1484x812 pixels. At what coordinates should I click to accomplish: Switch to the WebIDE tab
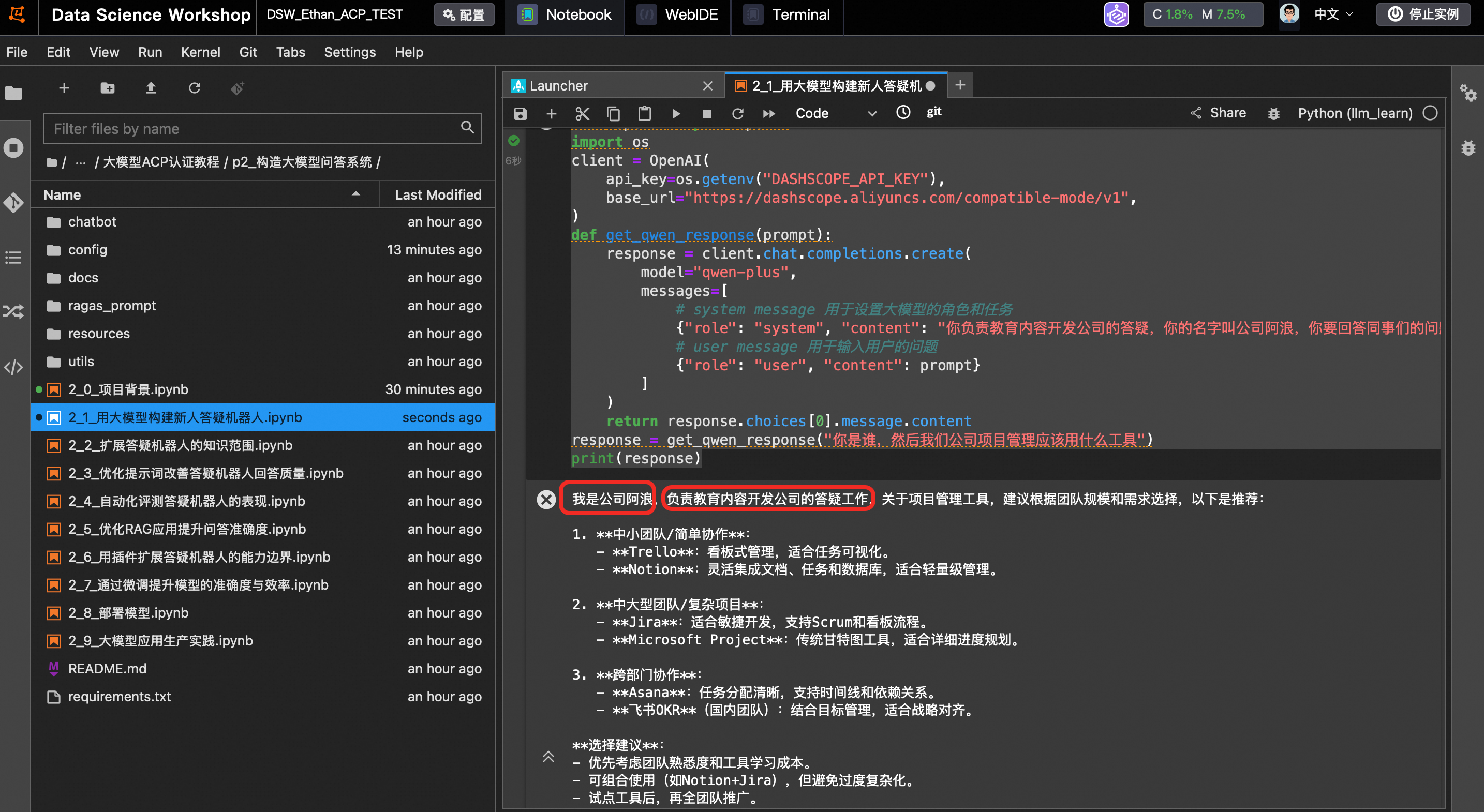(679, 14)
